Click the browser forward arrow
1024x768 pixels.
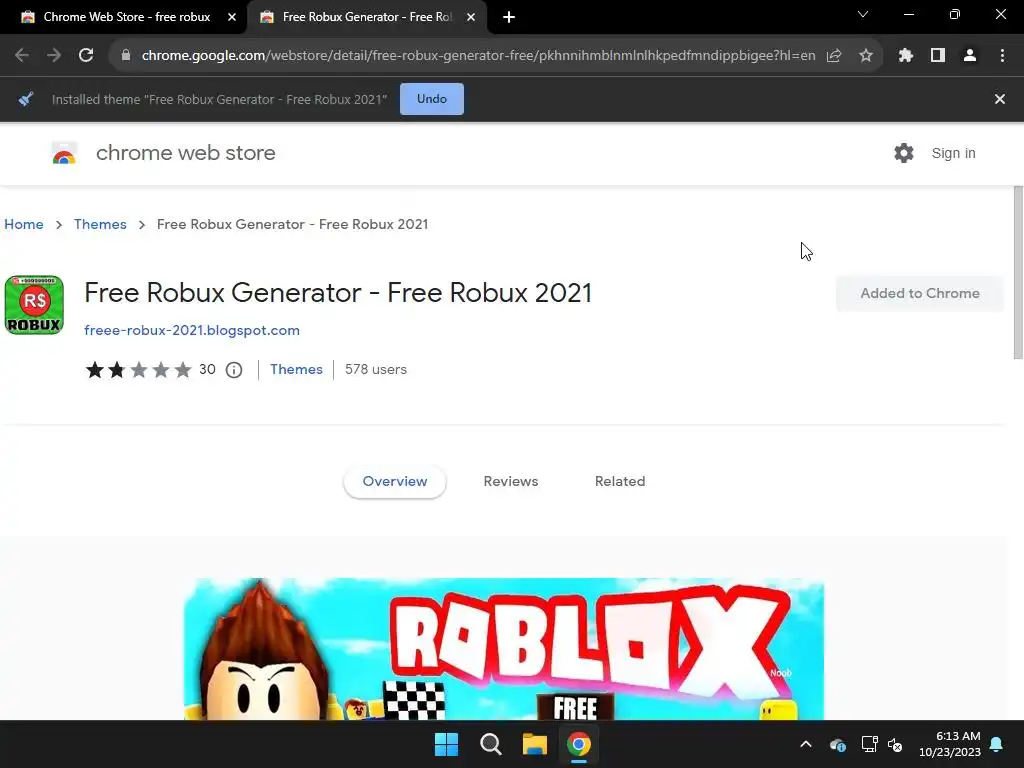(x=54, y=56)
